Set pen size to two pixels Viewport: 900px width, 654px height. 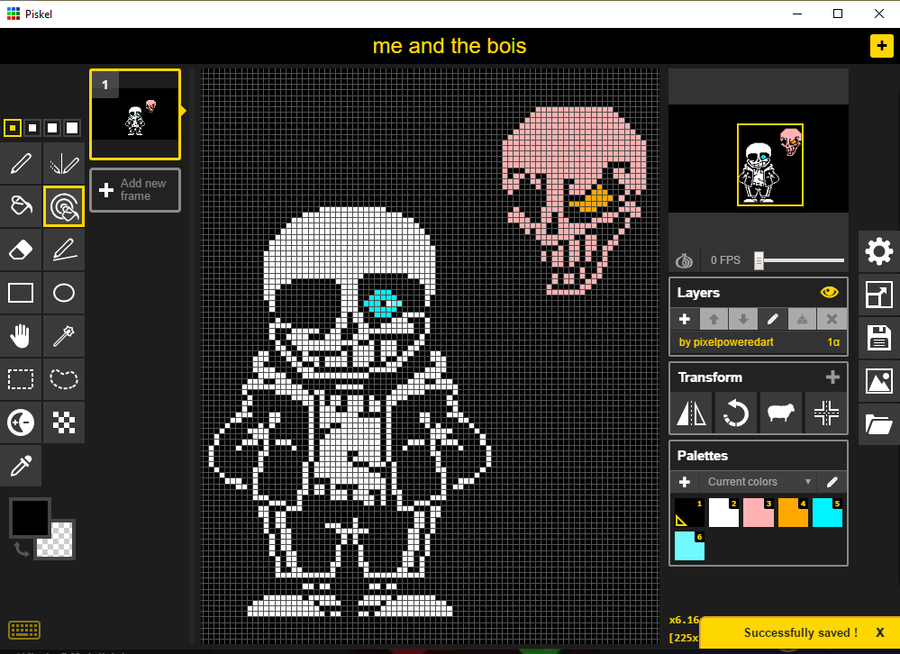(32, 127)
